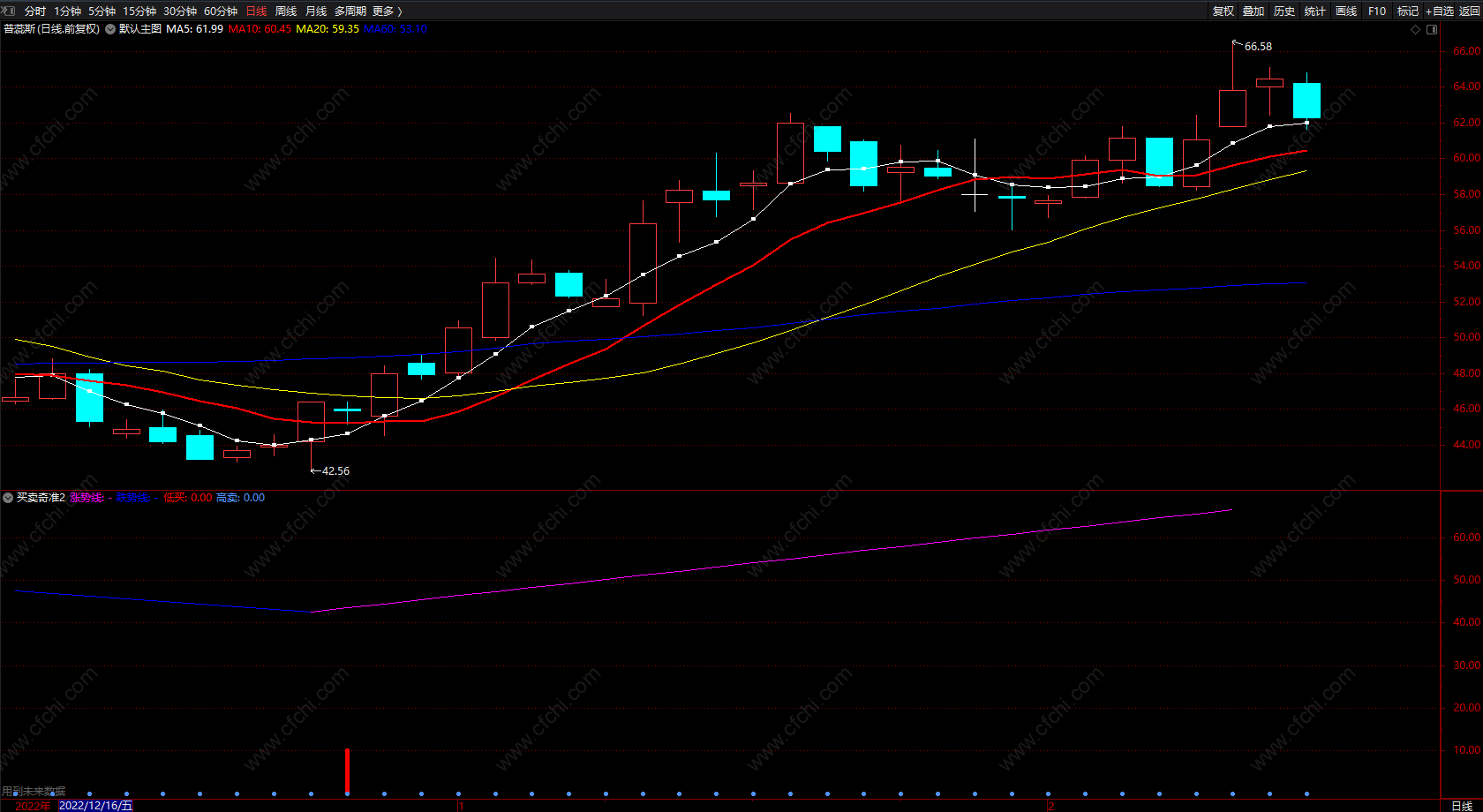Click the MA20: 59.35 indicator label
The height and width of the screenshot is (812, 1483).
point(327,29)
